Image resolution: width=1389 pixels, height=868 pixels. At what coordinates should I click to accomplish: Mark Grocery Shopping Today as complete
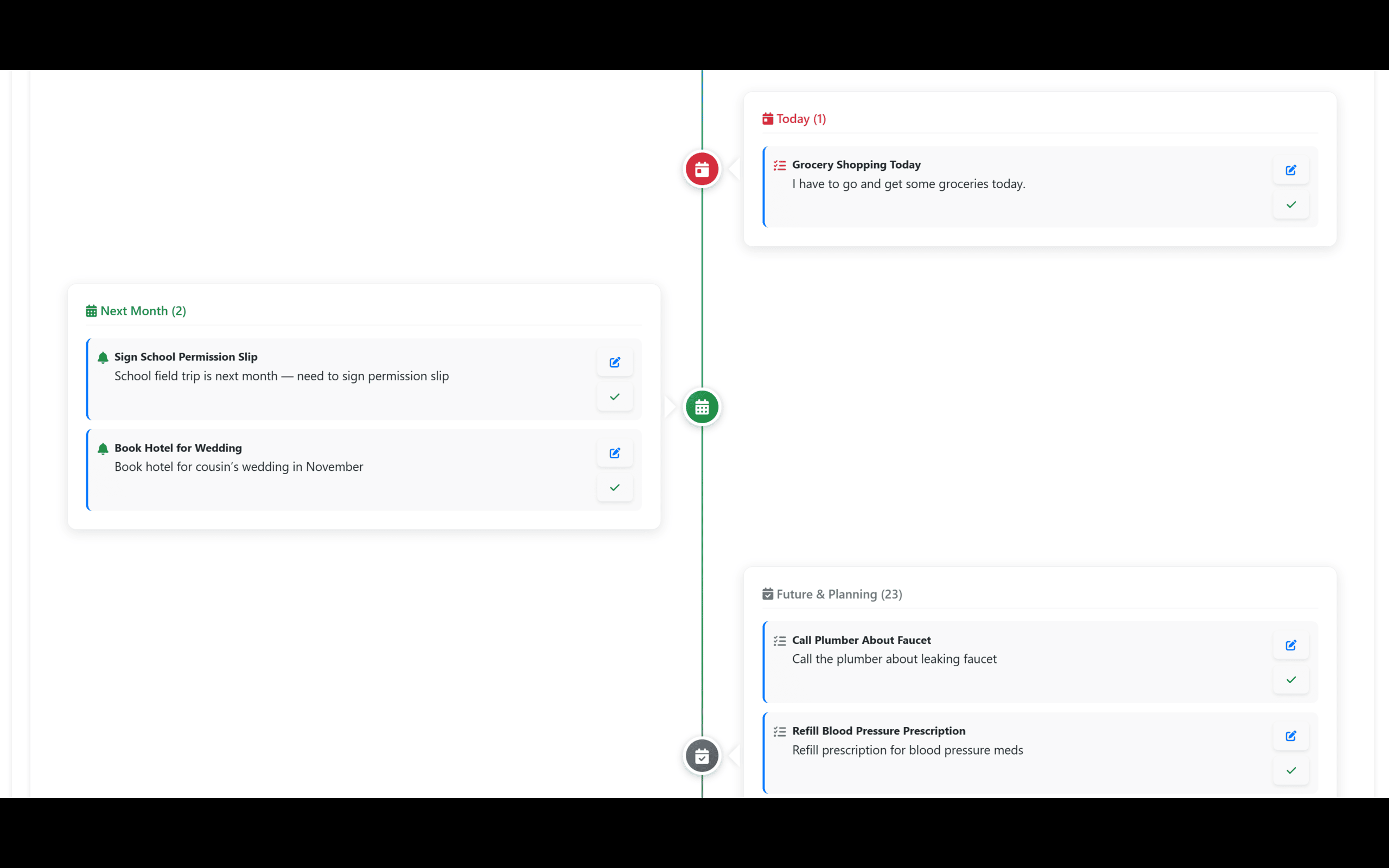pos(1290,205)
